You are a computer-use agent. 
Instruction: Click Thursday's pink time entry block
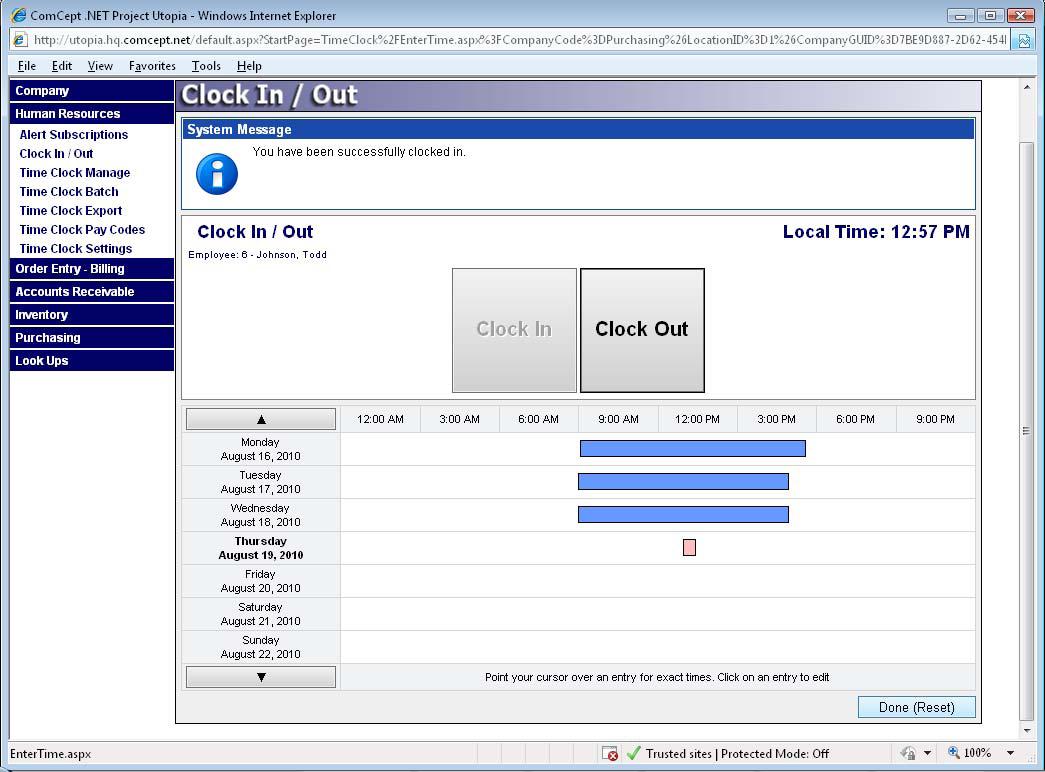[x=689, y=548]
